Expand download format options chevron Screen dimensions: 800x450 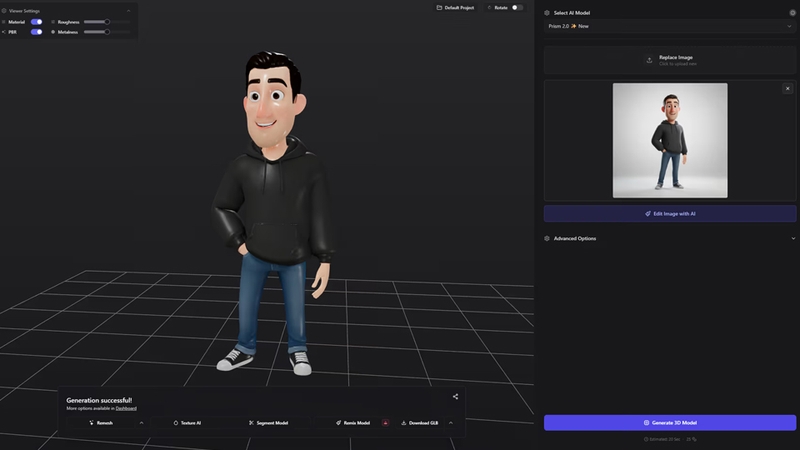point(451,423)
